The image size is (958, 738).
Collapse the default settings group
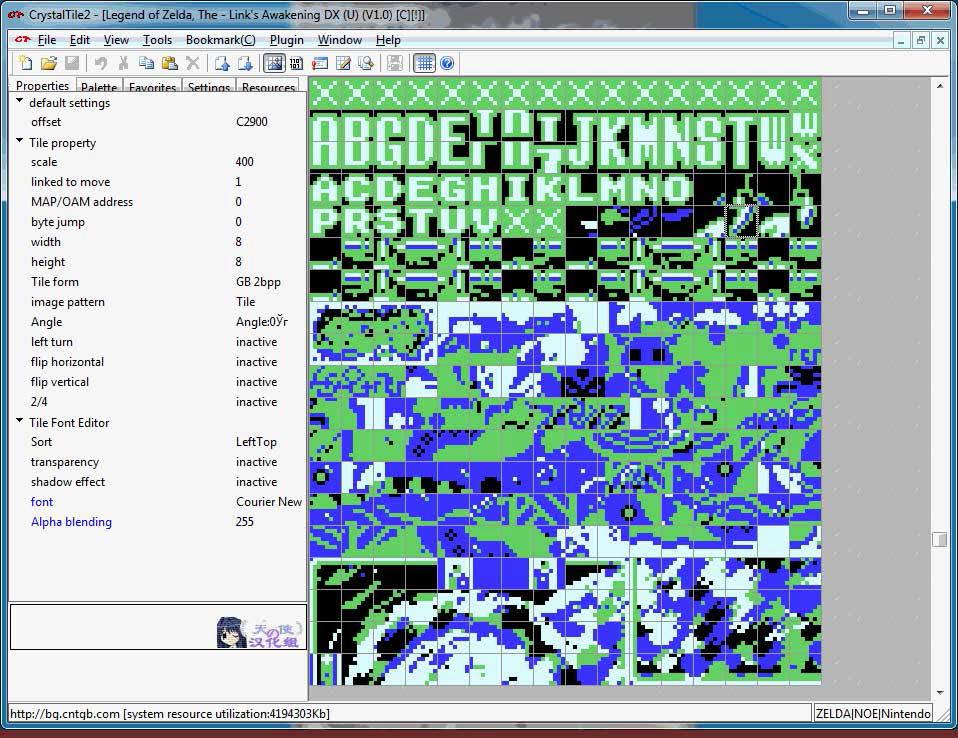pos(20,100)
